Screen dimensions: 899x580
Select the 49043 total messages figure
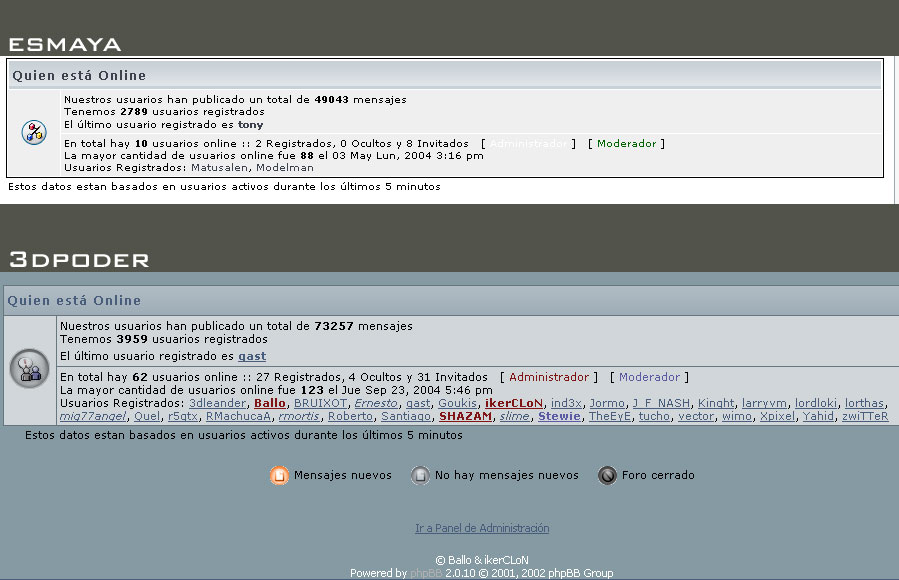coord(331,99)
